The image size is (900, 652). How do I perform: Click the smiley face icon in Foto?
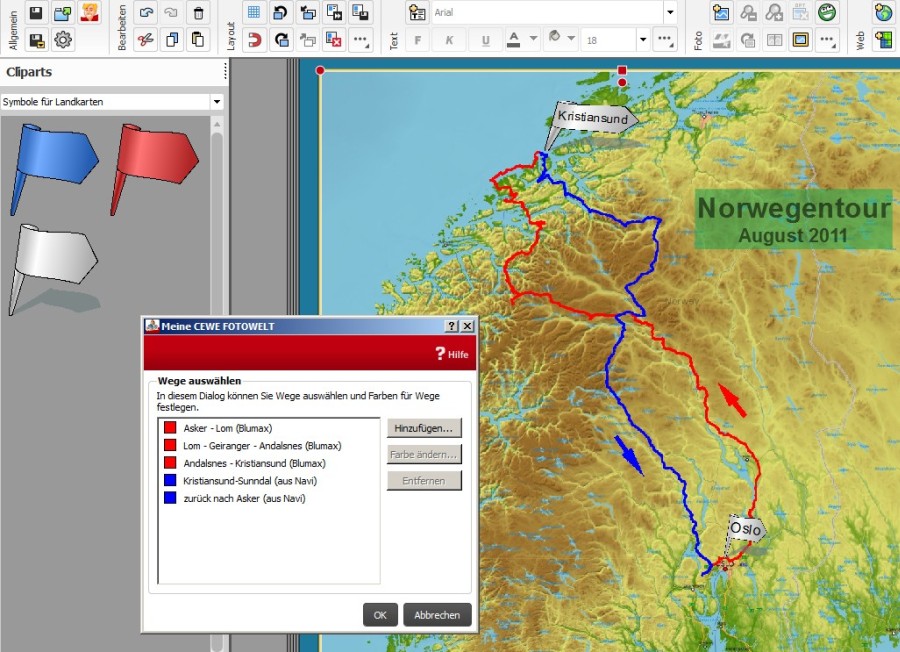coord(827,13)
